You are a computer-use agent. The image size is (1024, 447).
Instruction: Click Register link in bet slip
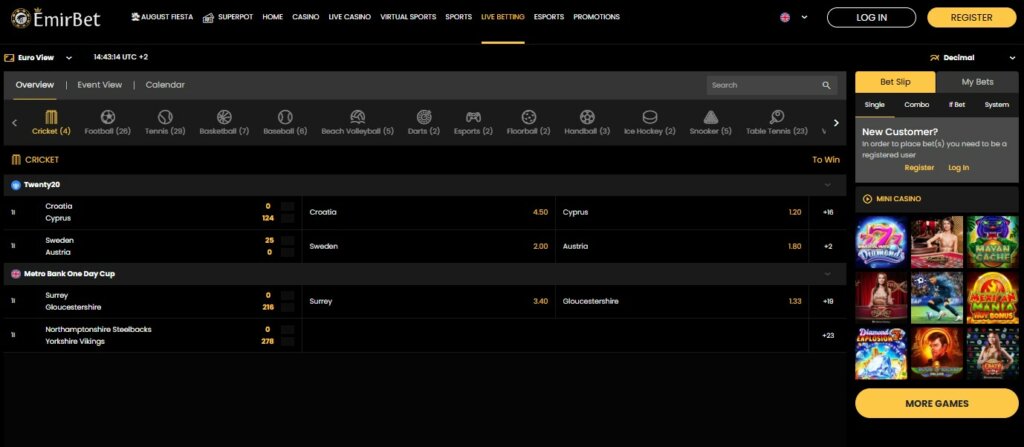(x=919, y=168)
